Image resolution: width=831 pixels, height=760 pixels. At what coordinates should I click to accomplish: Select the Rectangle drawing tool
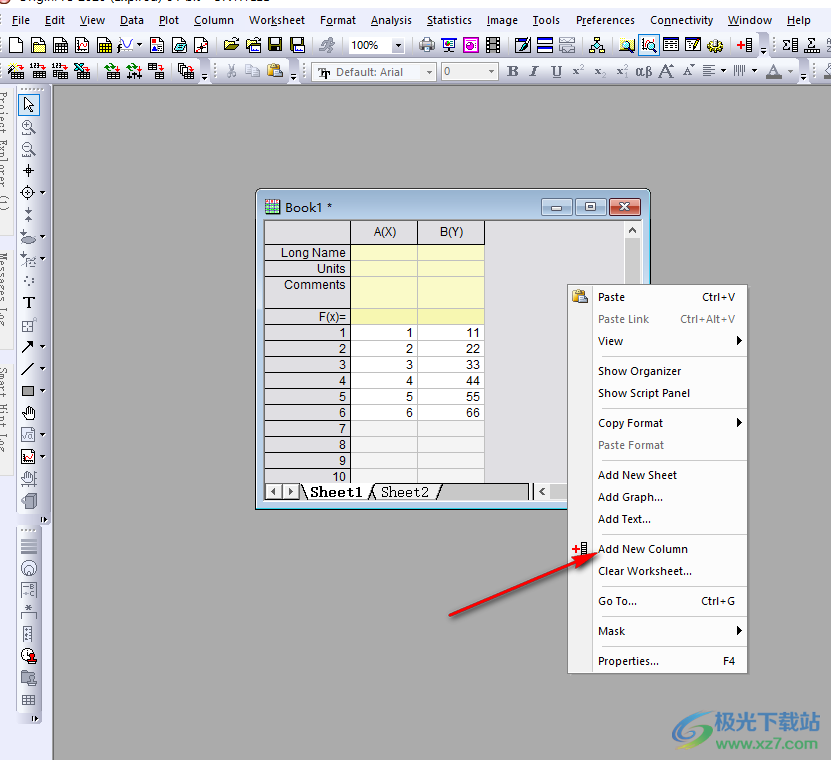click(28, 391)
